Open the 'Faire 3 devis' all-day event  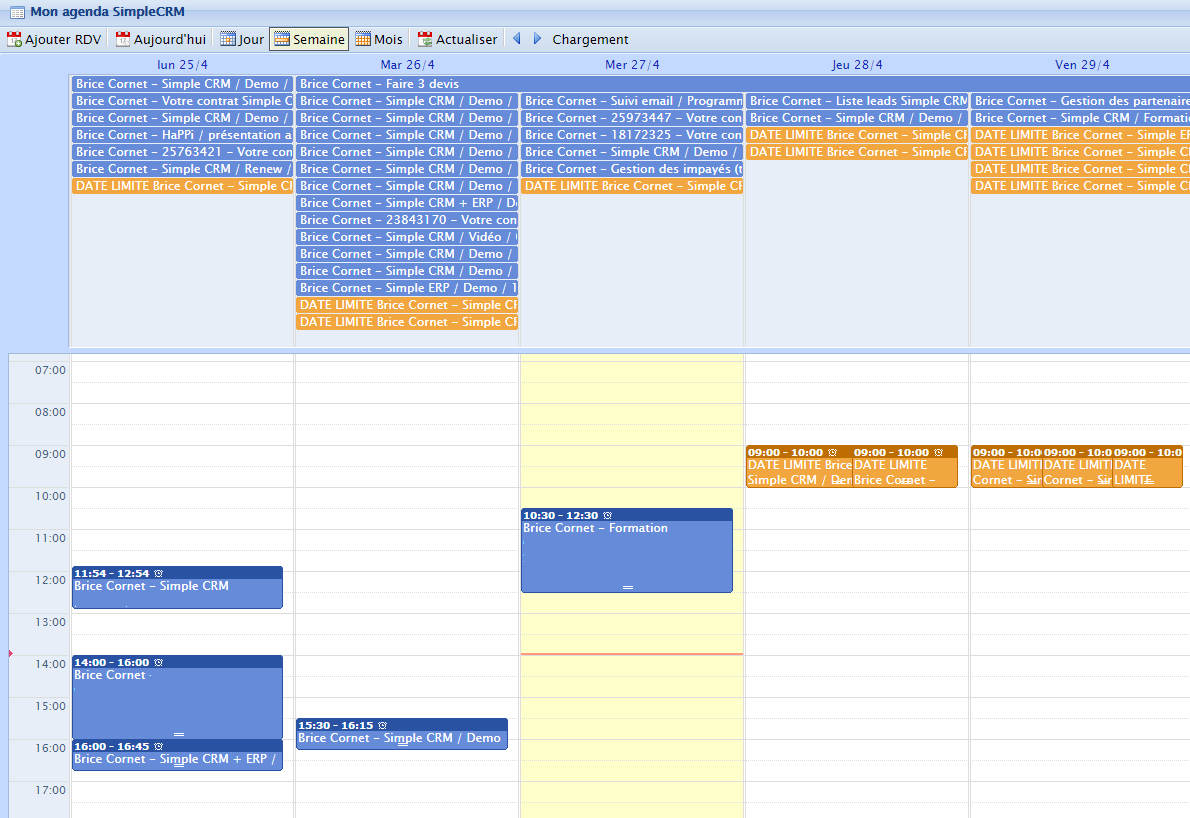point(743,84)
